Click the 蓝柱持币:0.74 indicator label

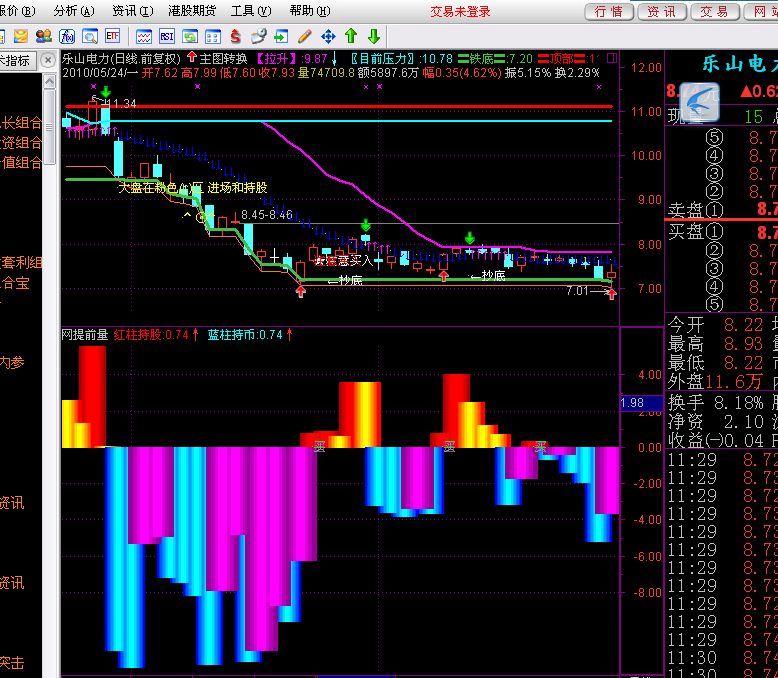pyautogui.click(x=245, y=335)
